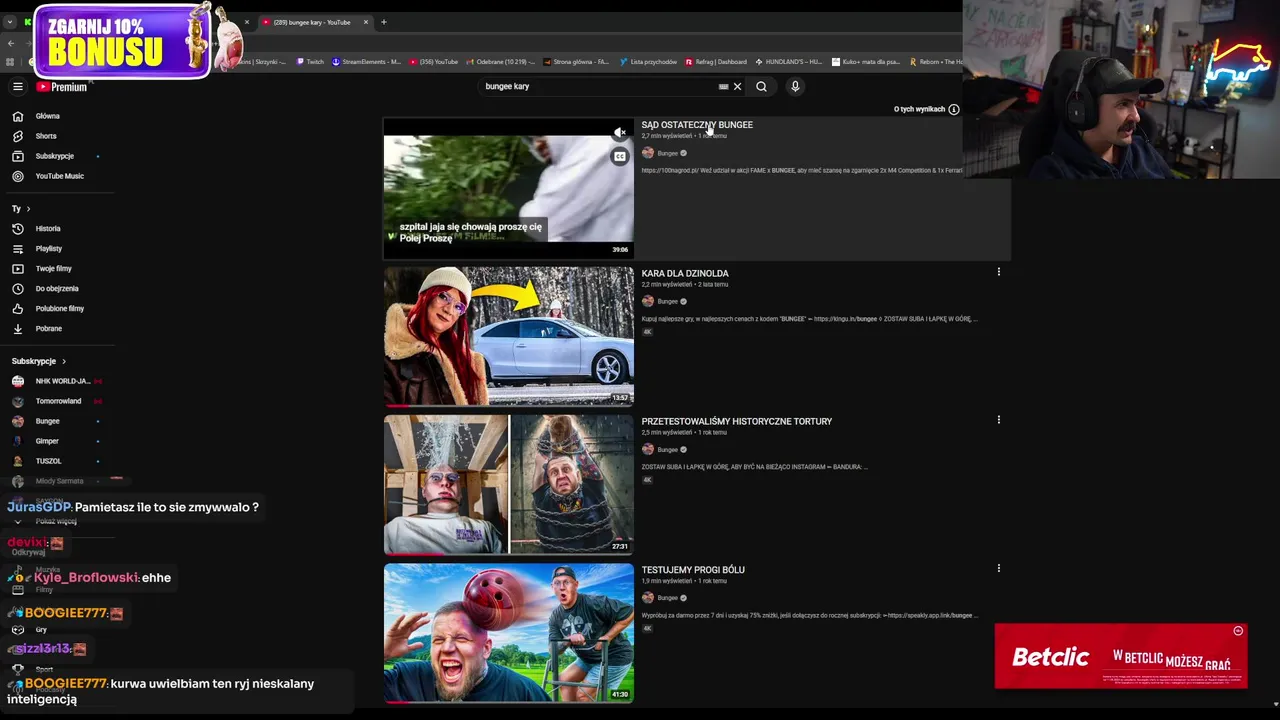Open Polubione filmy in the sidebar
The height and width of the screenshot is (720, 1280).
click(59, 309)
